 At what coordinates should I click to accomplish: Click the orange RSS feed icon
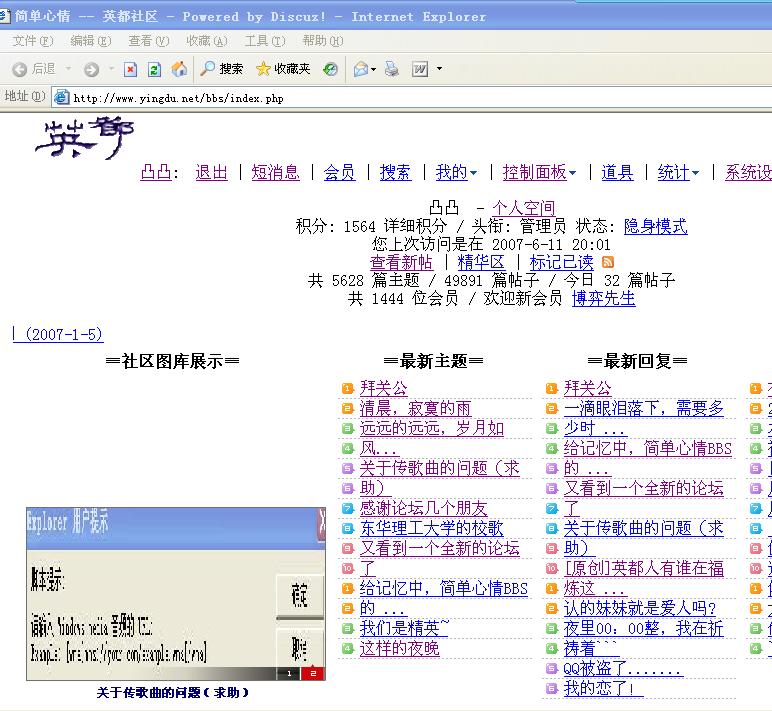pyautogui.click(x=608, y=262)
